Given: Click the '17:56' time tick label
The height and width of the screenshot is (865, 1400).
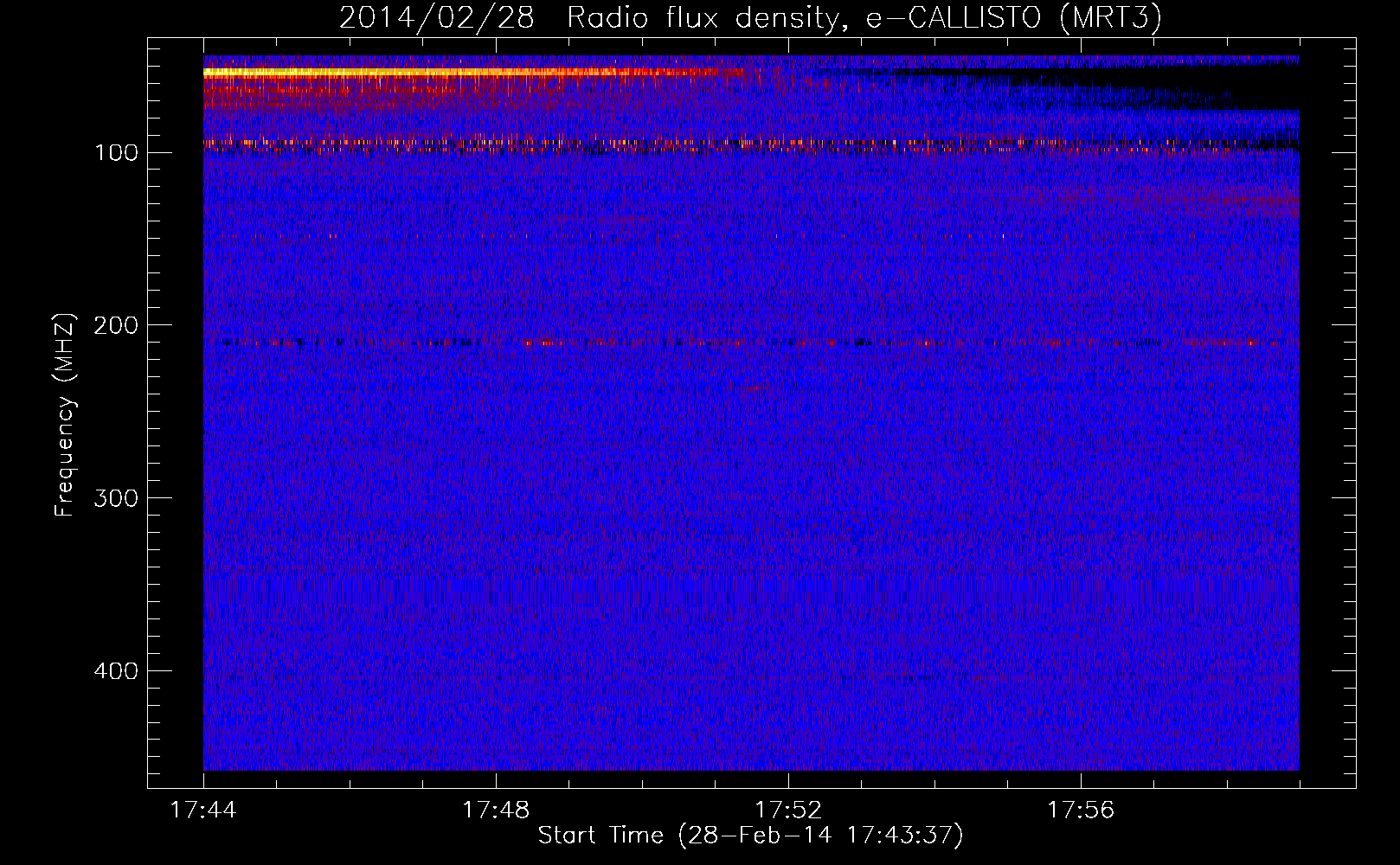Looking at the screenshot, I should 1081,811.
